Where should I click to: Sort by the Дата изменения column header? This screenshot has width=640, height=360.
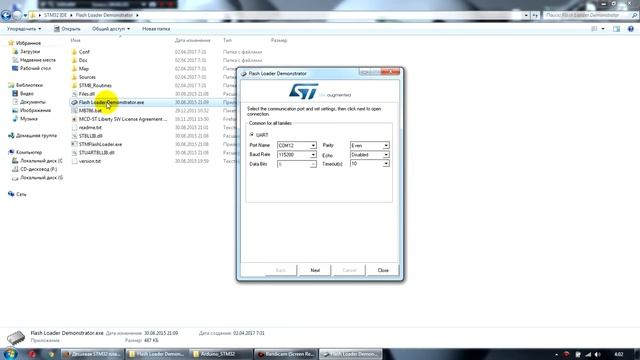click(193, 40)
